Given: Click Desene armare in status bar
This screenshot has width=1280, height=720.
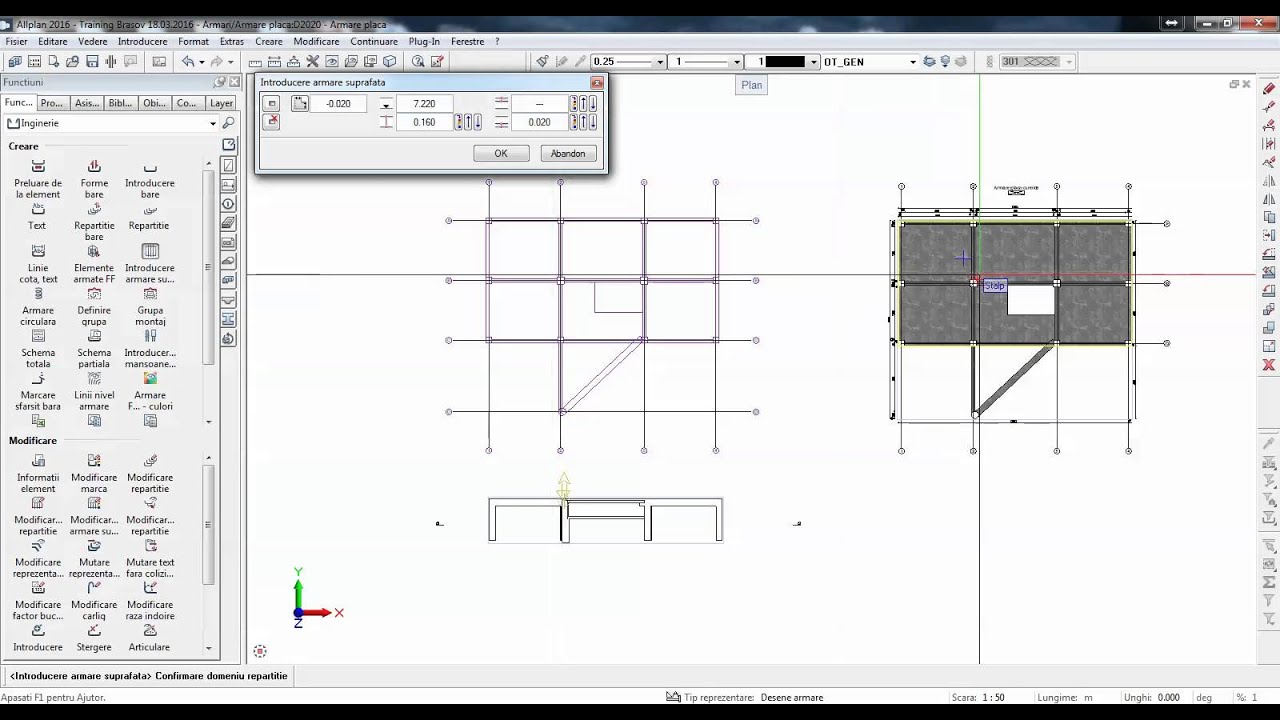Looking at the screenshot, I should pyautogui.click(x=792, y=697).
